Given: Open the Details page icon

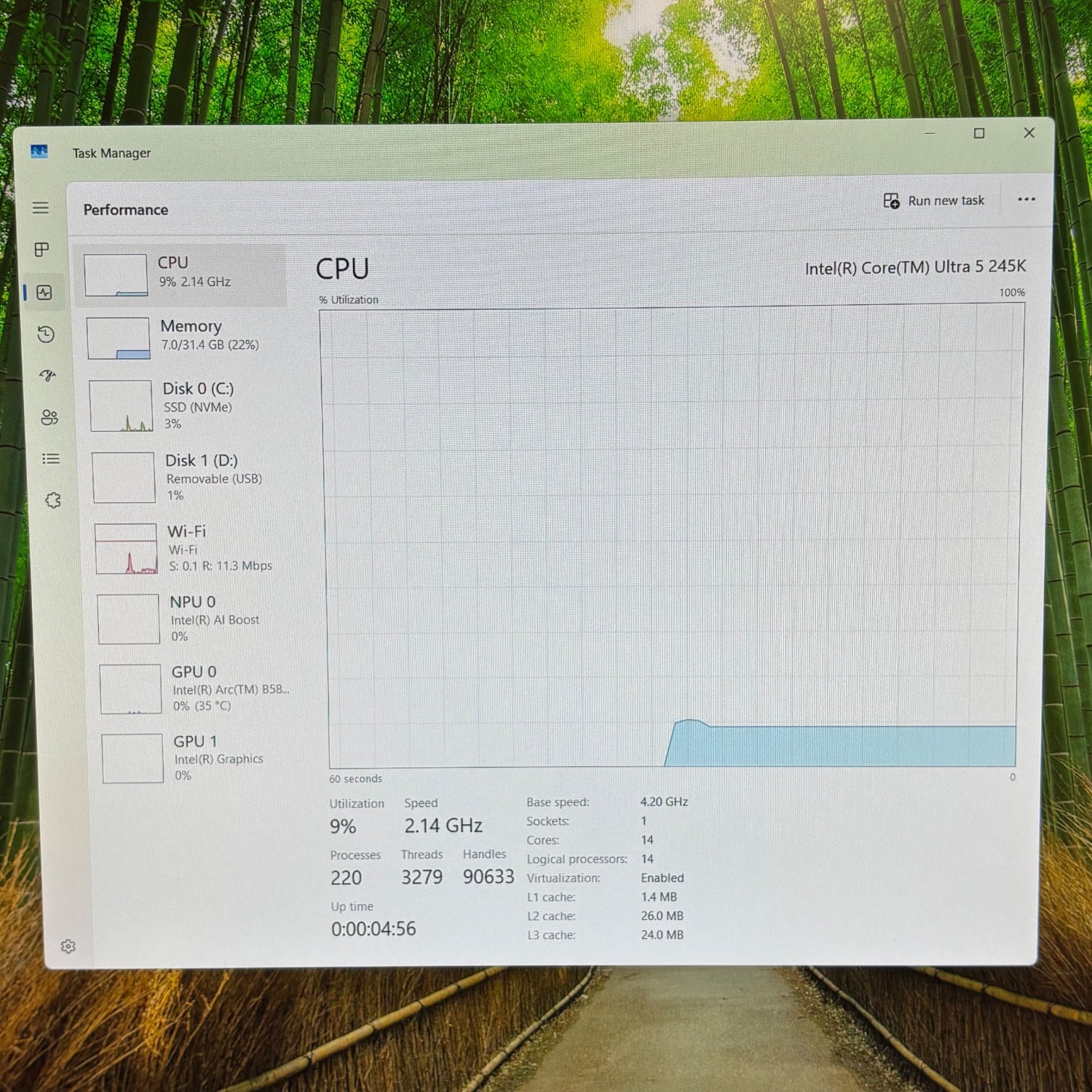Looking at the screenshot, I should coord(51,459).
